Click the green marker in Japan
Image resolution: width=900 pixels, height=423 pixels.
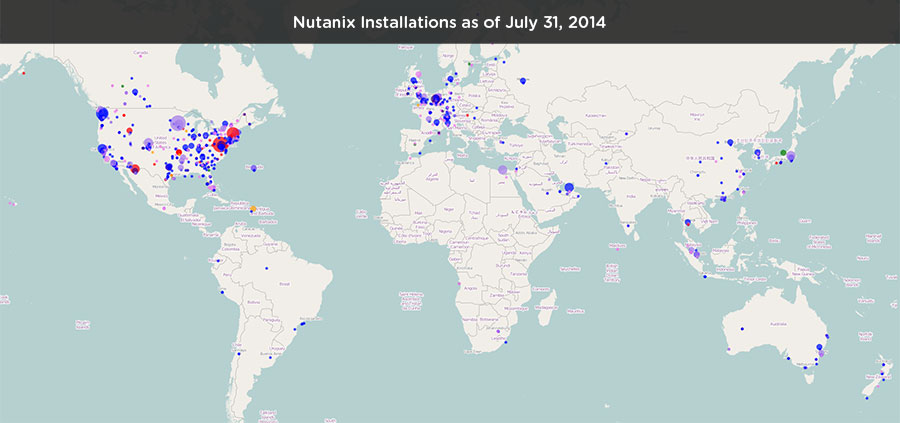tap(782, 152)
